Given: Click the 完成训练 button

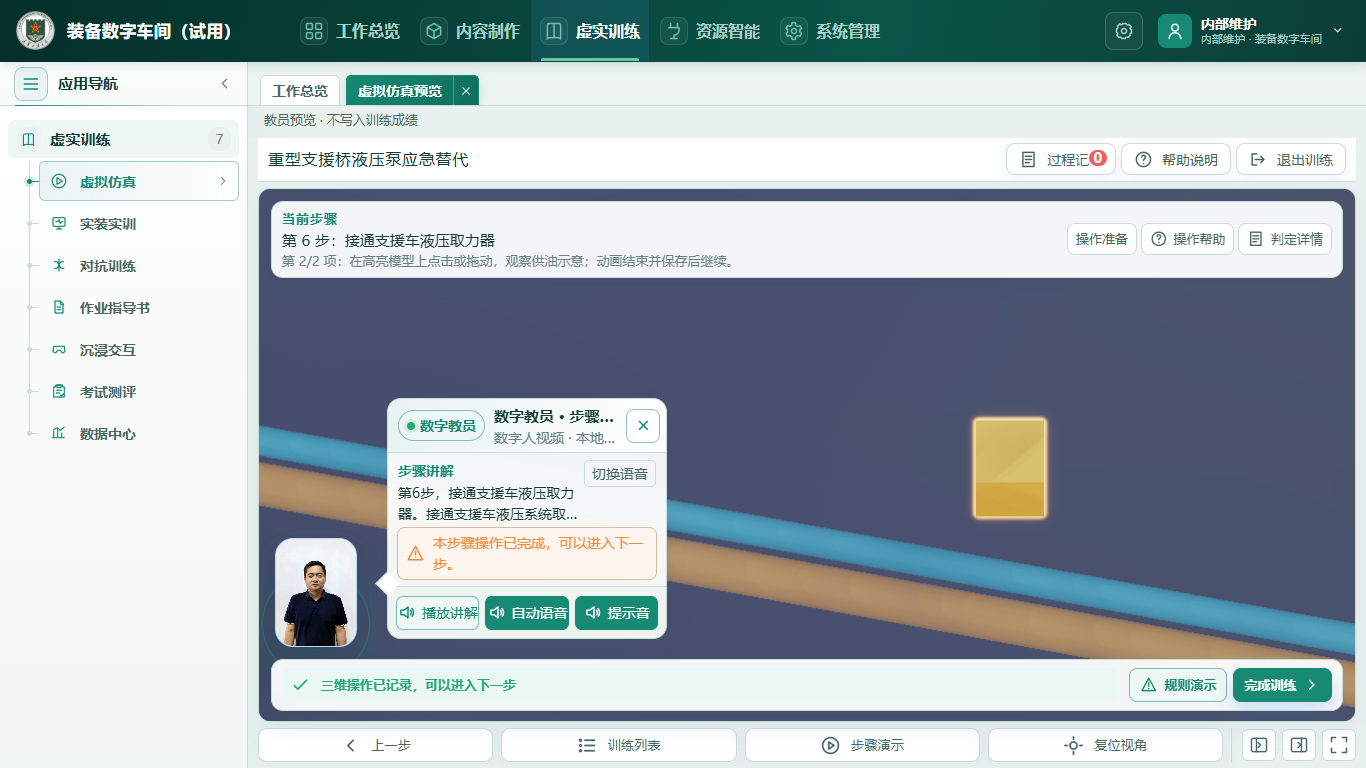Looking at the screenshot, I should 1282,685.
